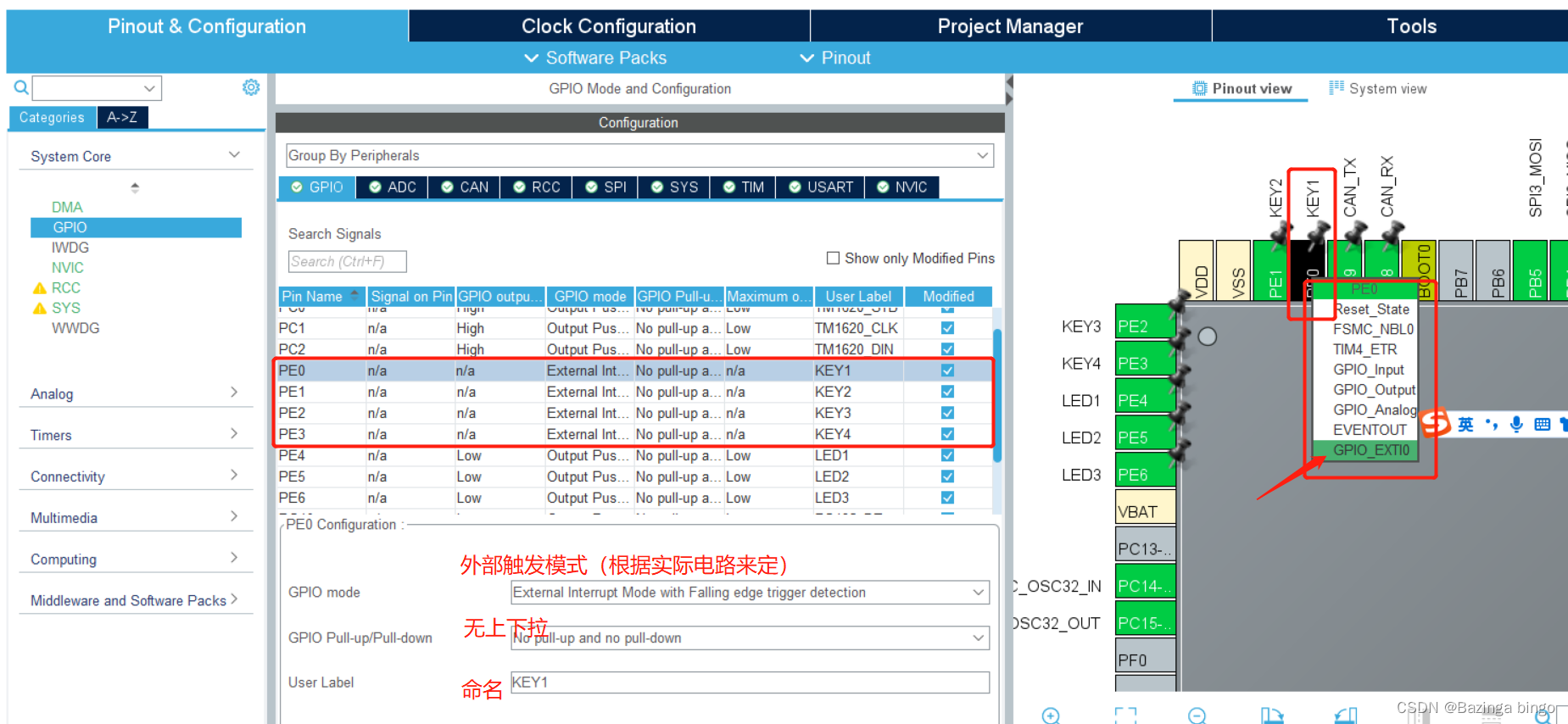
Task: Fit the chip view to the window
Action: pyautogui.click(x=1125, y=716)
